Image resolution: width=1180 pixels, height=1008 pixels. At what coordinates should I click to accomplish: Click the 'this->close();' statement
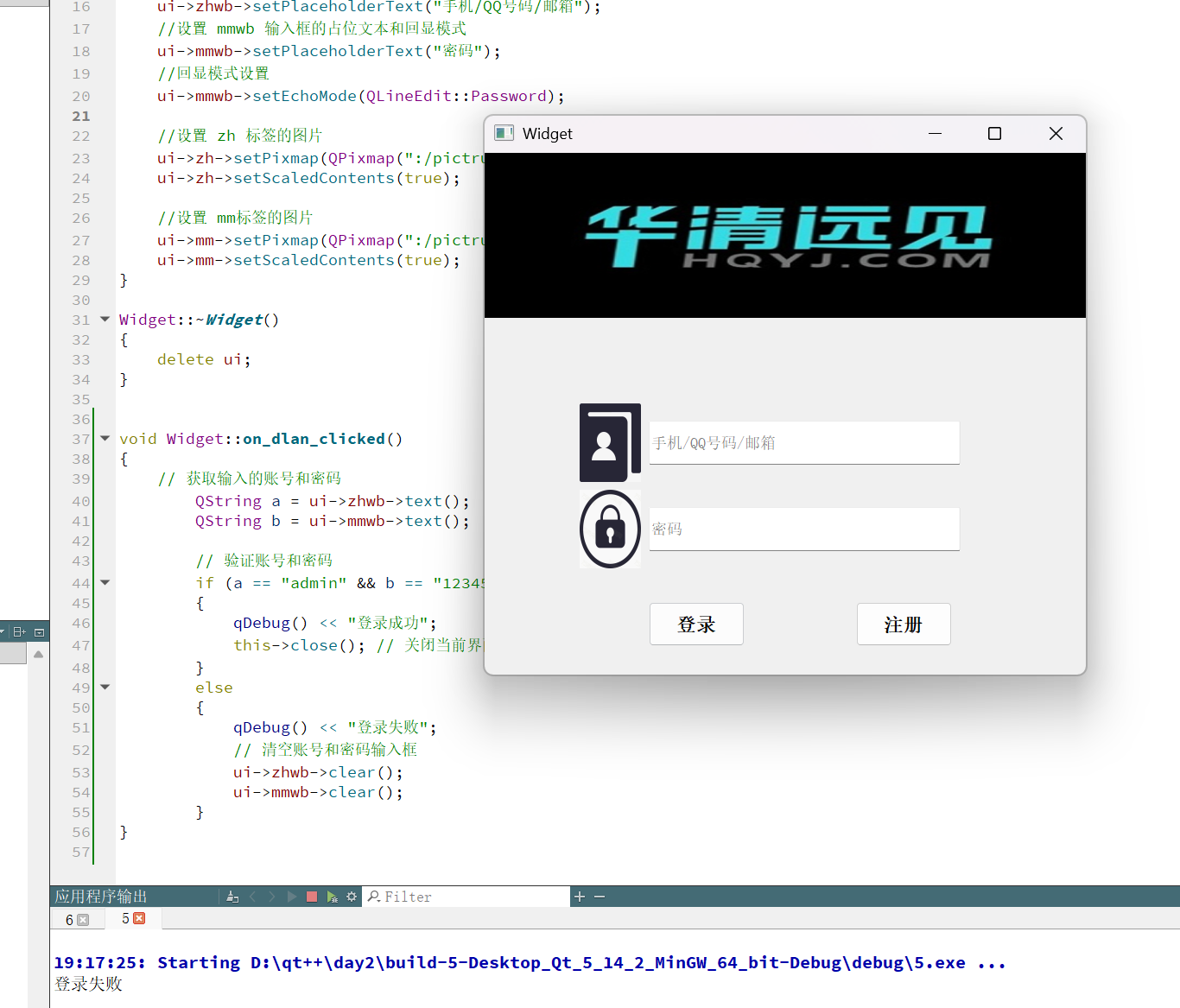(299, 645)
